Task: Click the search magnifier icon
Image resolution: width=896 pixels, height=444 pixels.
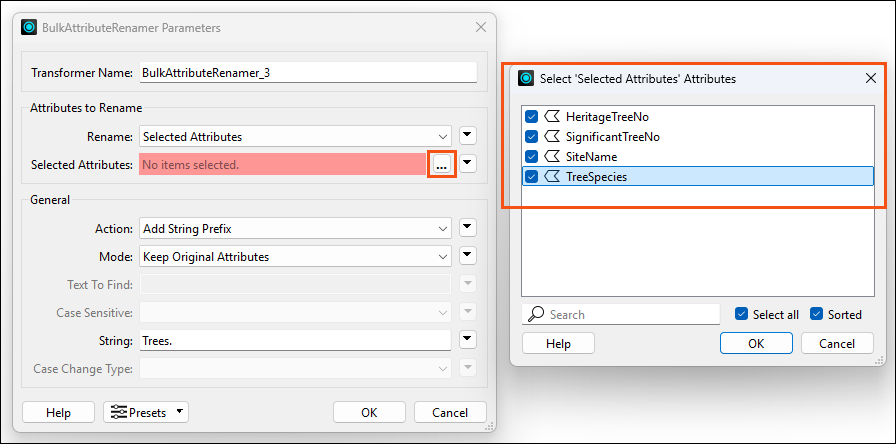Action: point(535,314)
